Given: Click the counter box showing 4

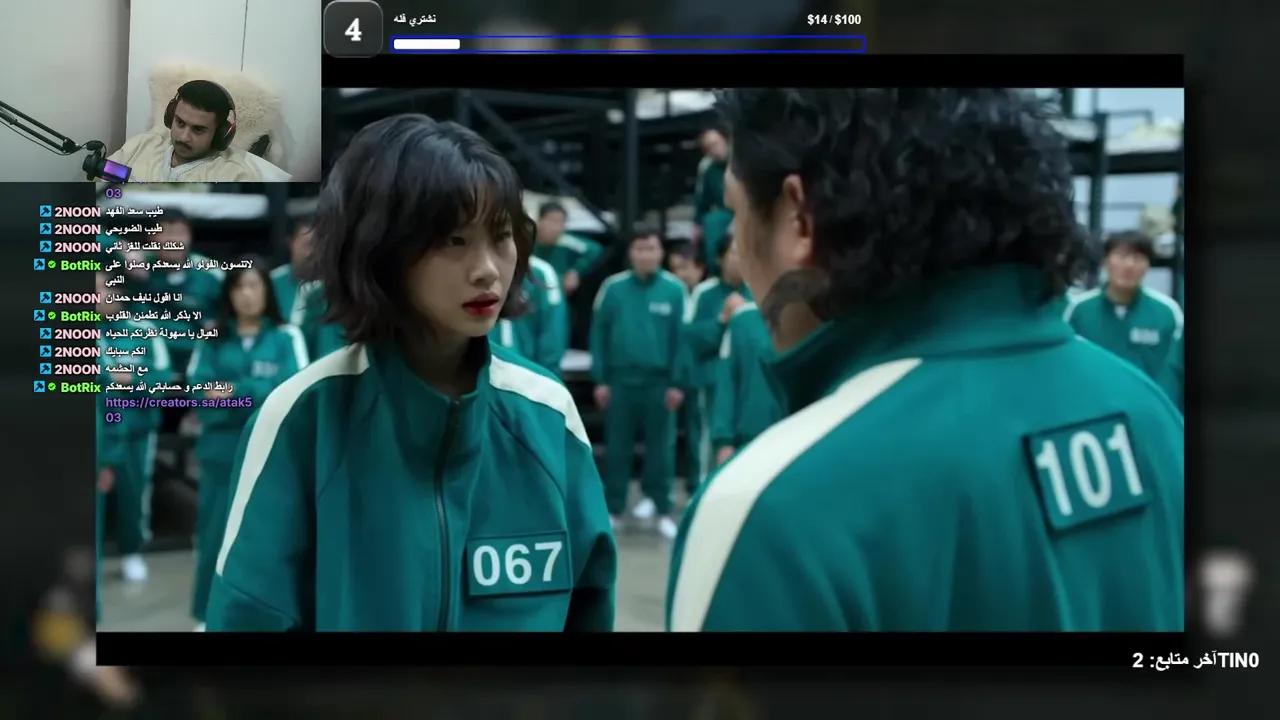Looking at the screenshot, I should pos(353,29).
